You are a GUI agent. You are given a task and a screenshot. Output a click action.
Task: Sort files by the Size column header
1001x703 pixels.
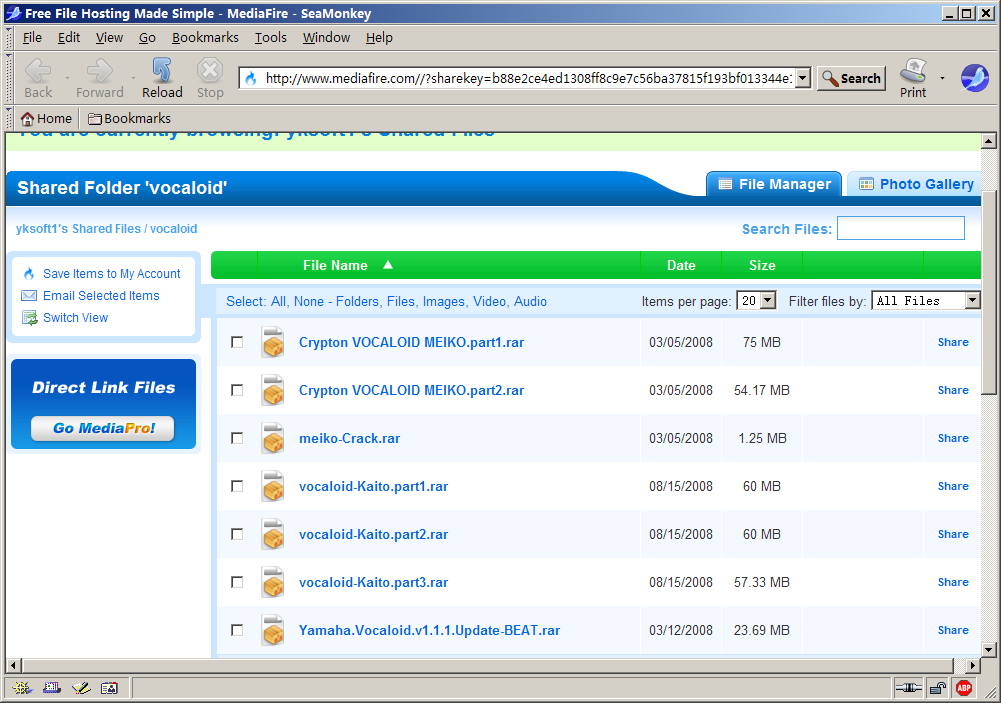pyautogui.click(x=762, y=265)
